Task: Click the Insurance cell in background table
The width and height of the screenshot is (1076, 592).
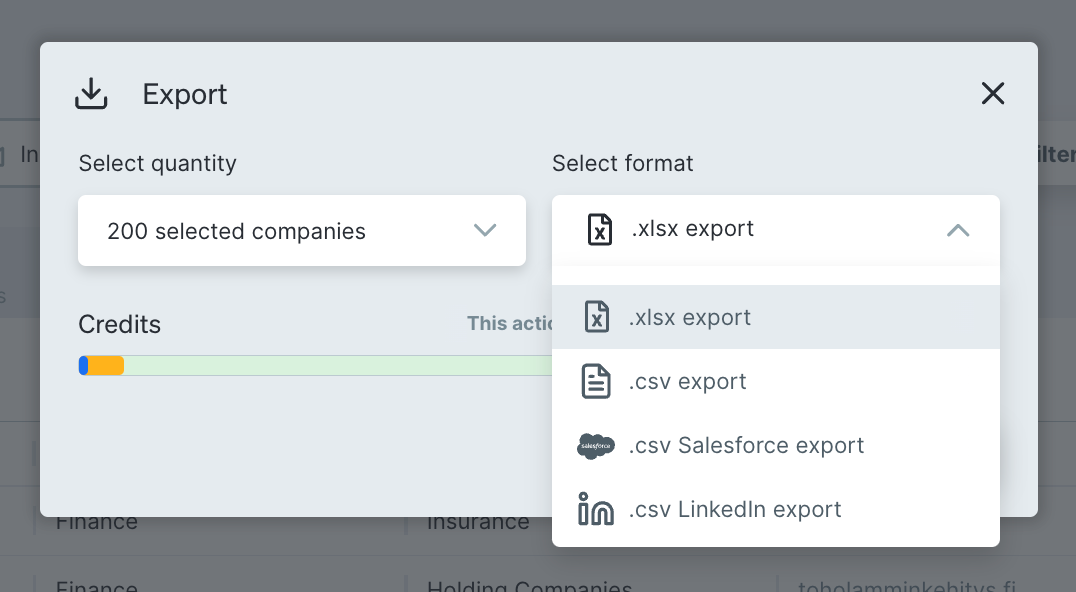Action: pos(478,523)
